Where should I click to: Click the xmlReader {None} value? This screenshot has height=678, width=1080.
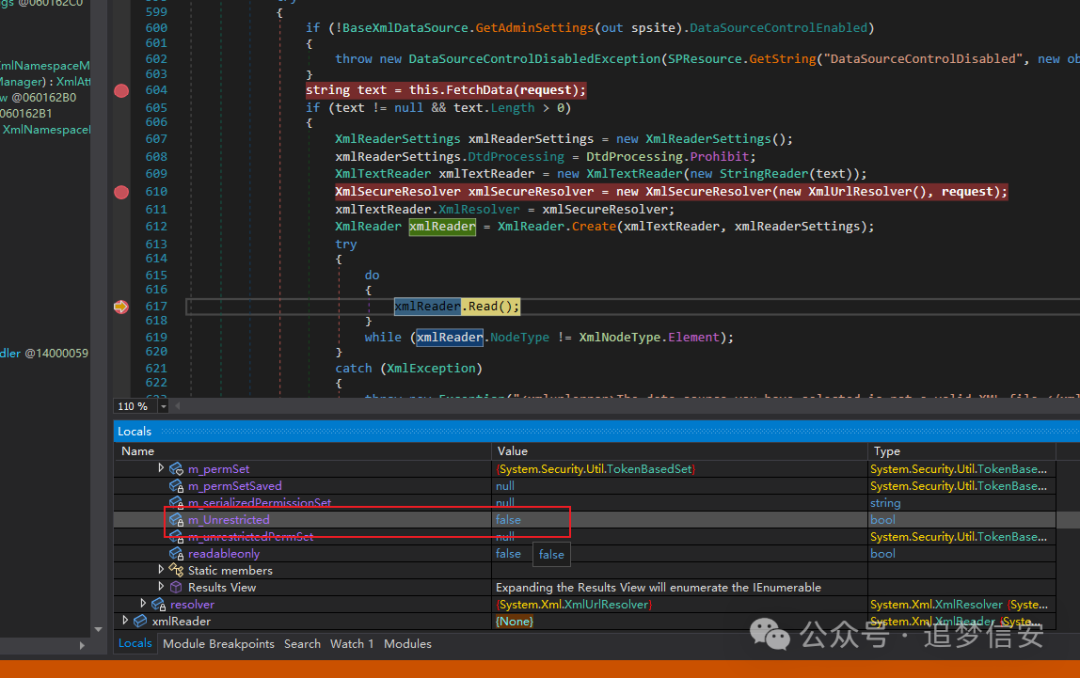[515, 621]
